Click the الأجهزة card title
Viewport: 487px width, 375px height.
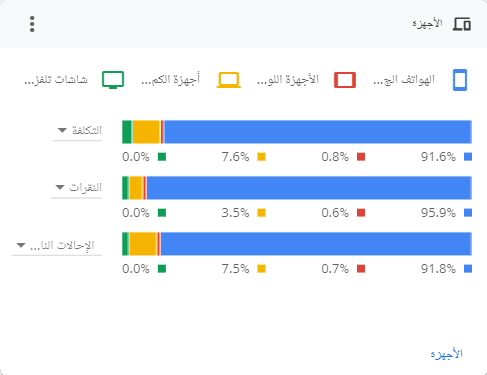click(427, 24)
